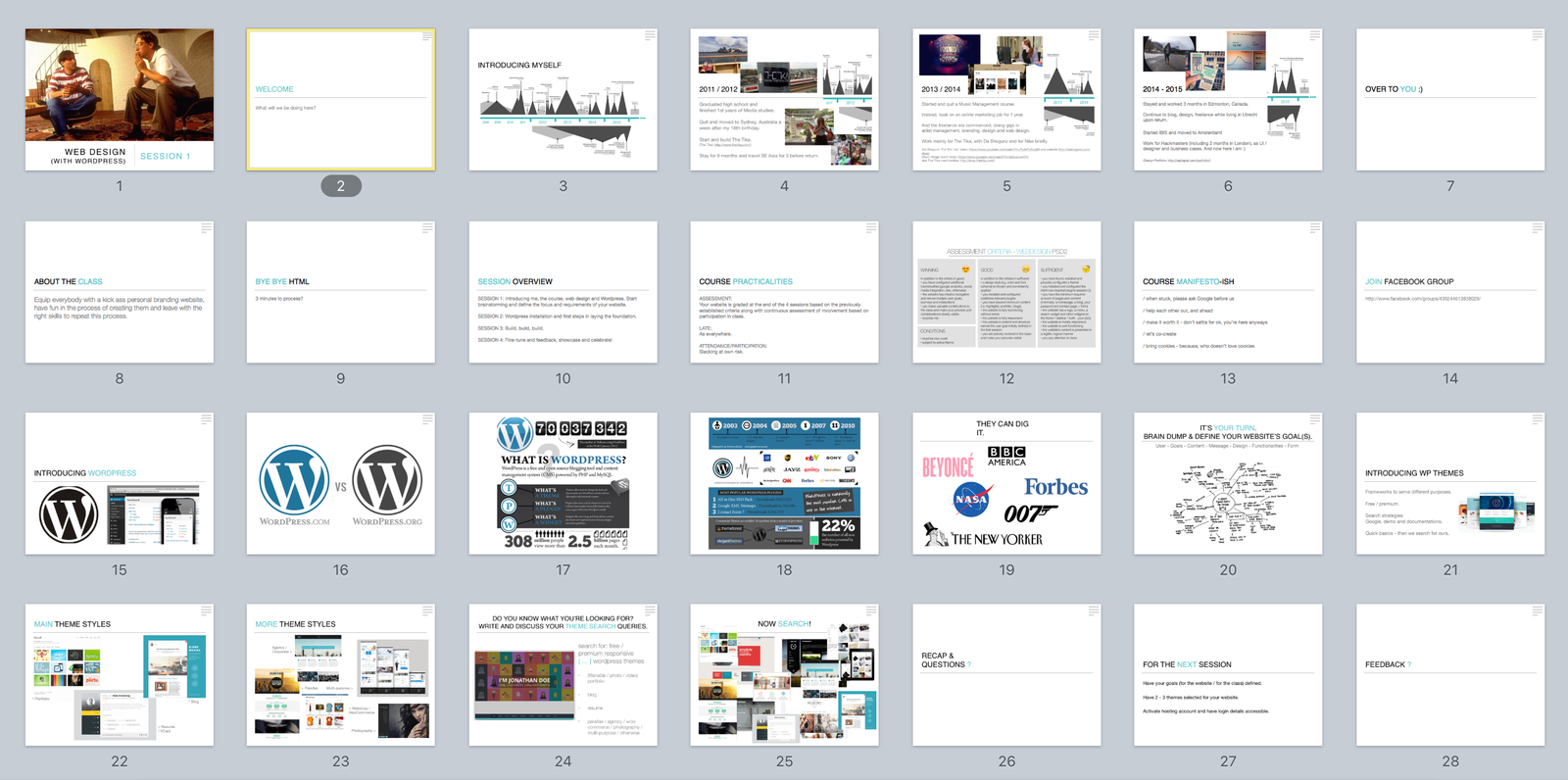
Task: Click notes icon on Session Overview slide
Action: 650,228
